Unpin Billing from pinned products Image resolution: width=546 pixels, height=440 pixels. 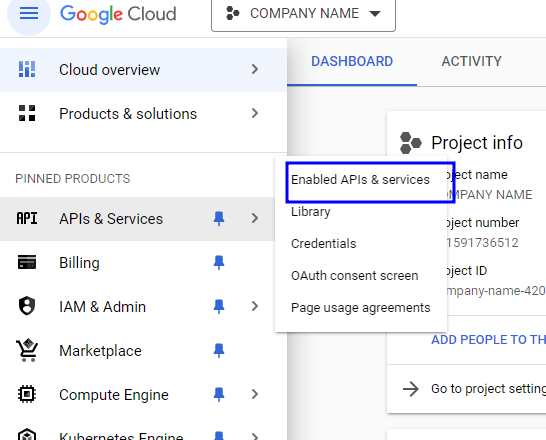click(219, 262)
